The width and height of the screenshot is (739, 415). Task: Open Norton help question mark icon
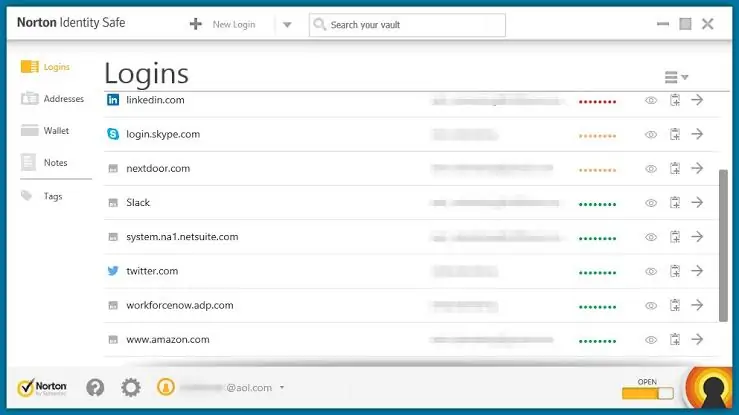tap(95, 388)
